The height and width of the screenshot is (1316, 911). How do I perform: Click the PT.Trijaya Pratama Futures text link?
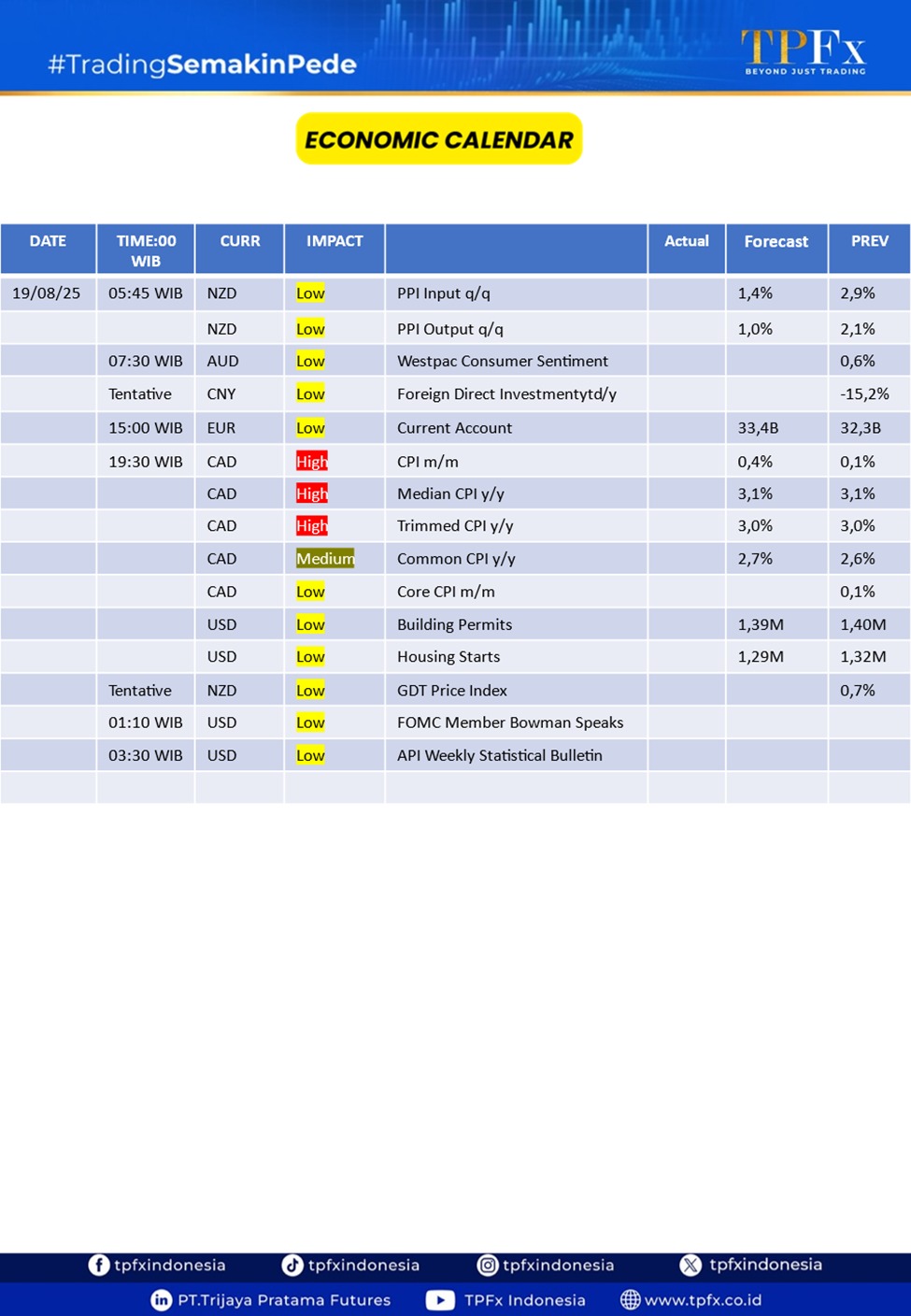tap(284, 1300)
